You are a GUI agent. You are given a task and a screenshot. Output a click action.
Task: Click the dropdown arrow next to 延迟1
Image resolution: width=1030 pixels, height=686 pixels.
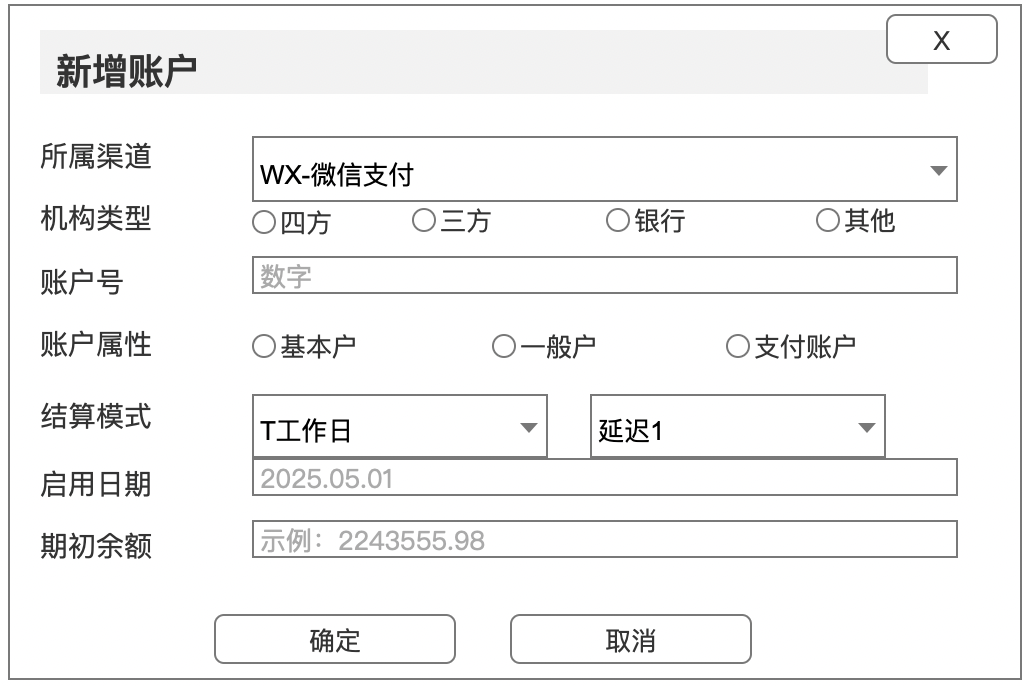pos(865,425)
